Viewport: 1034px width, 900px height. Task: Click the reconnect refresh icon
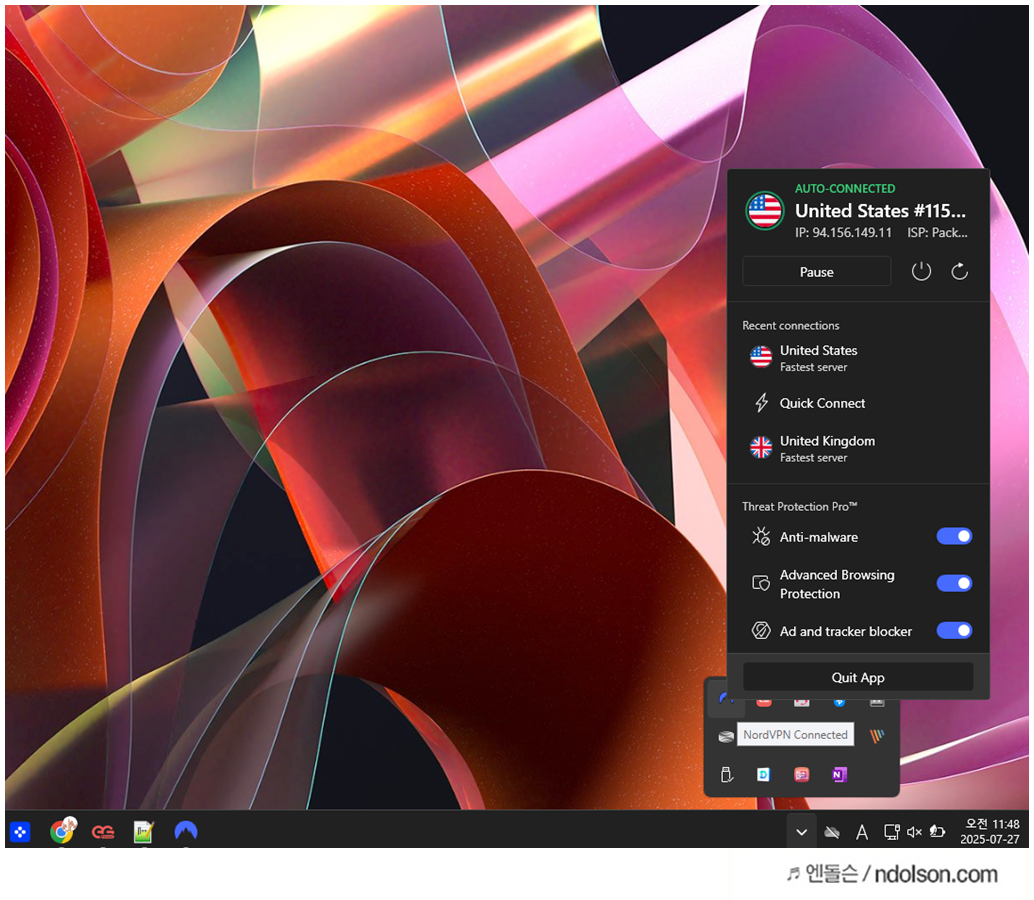959,272
